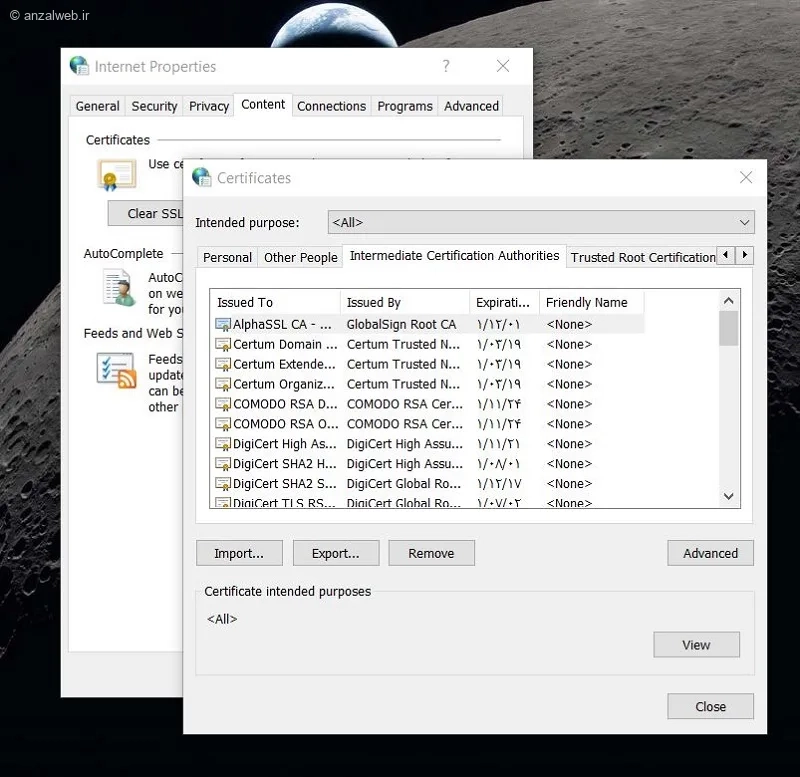Click the Certum Domain certificate row icon
This screenshot has height=777, width=800.
223,344
